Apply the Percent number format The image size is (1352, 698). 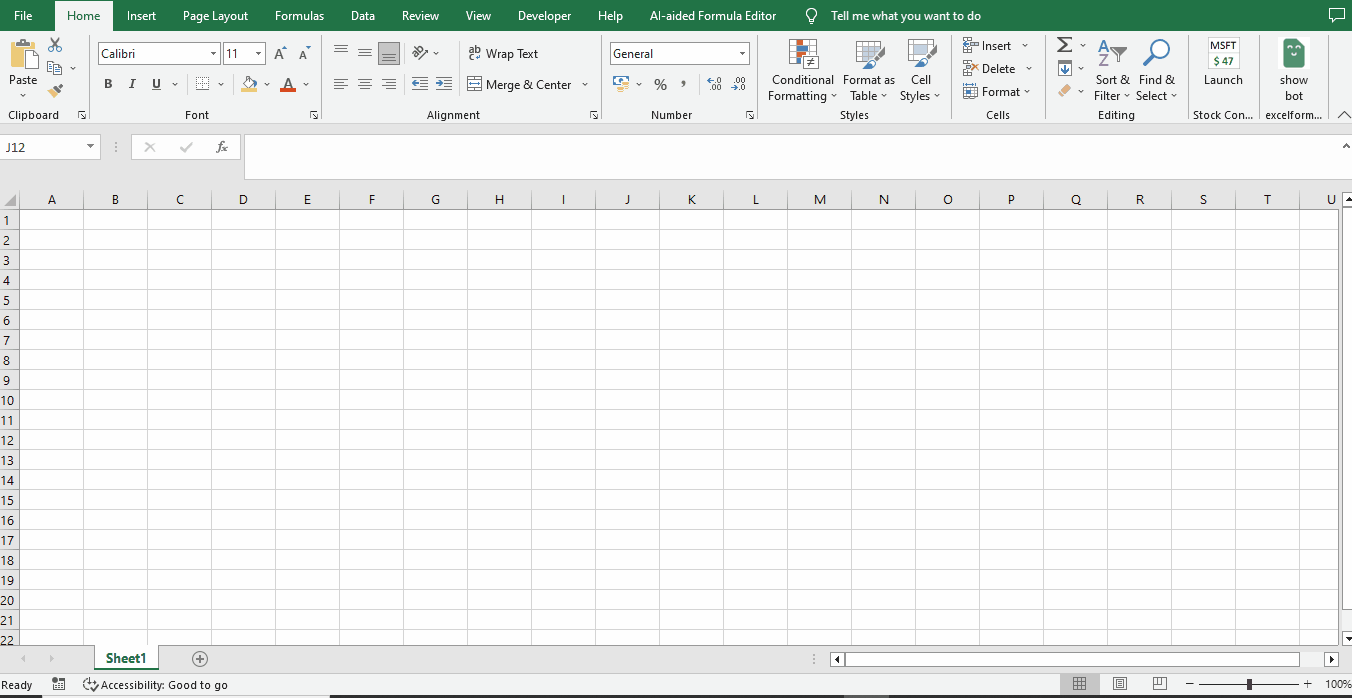660,84
